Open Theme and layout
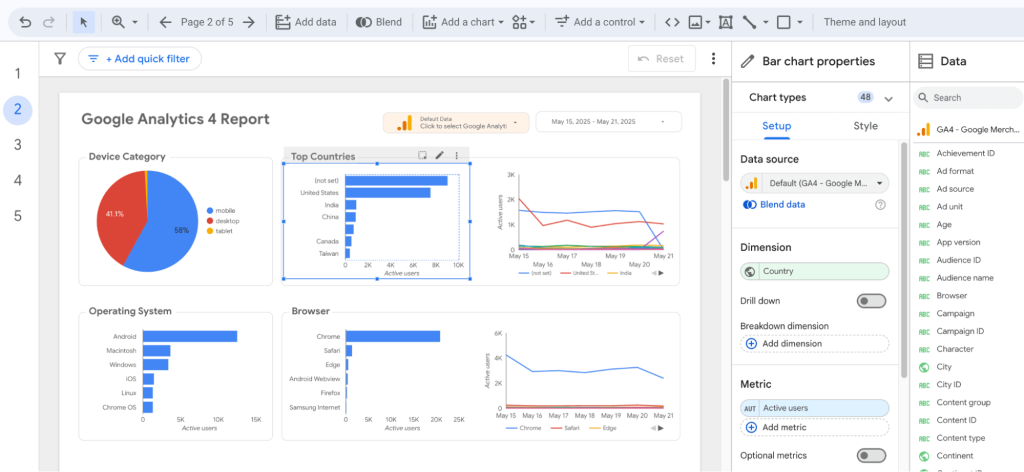The height and width of the screenshot is (472, 1024). pos(865,22)
